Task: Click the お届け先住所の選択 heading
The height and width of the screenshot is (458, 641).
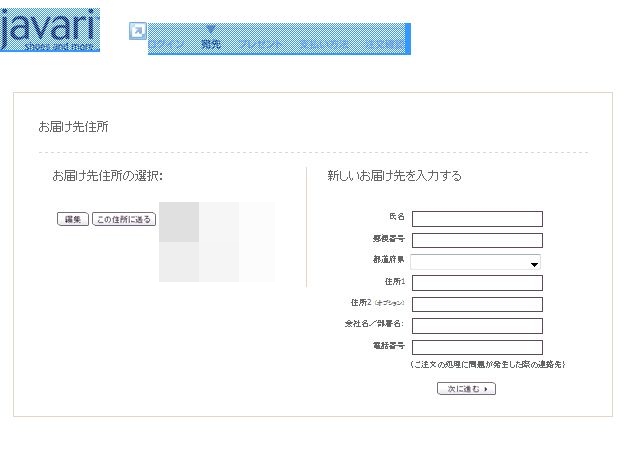Action: 108,176
